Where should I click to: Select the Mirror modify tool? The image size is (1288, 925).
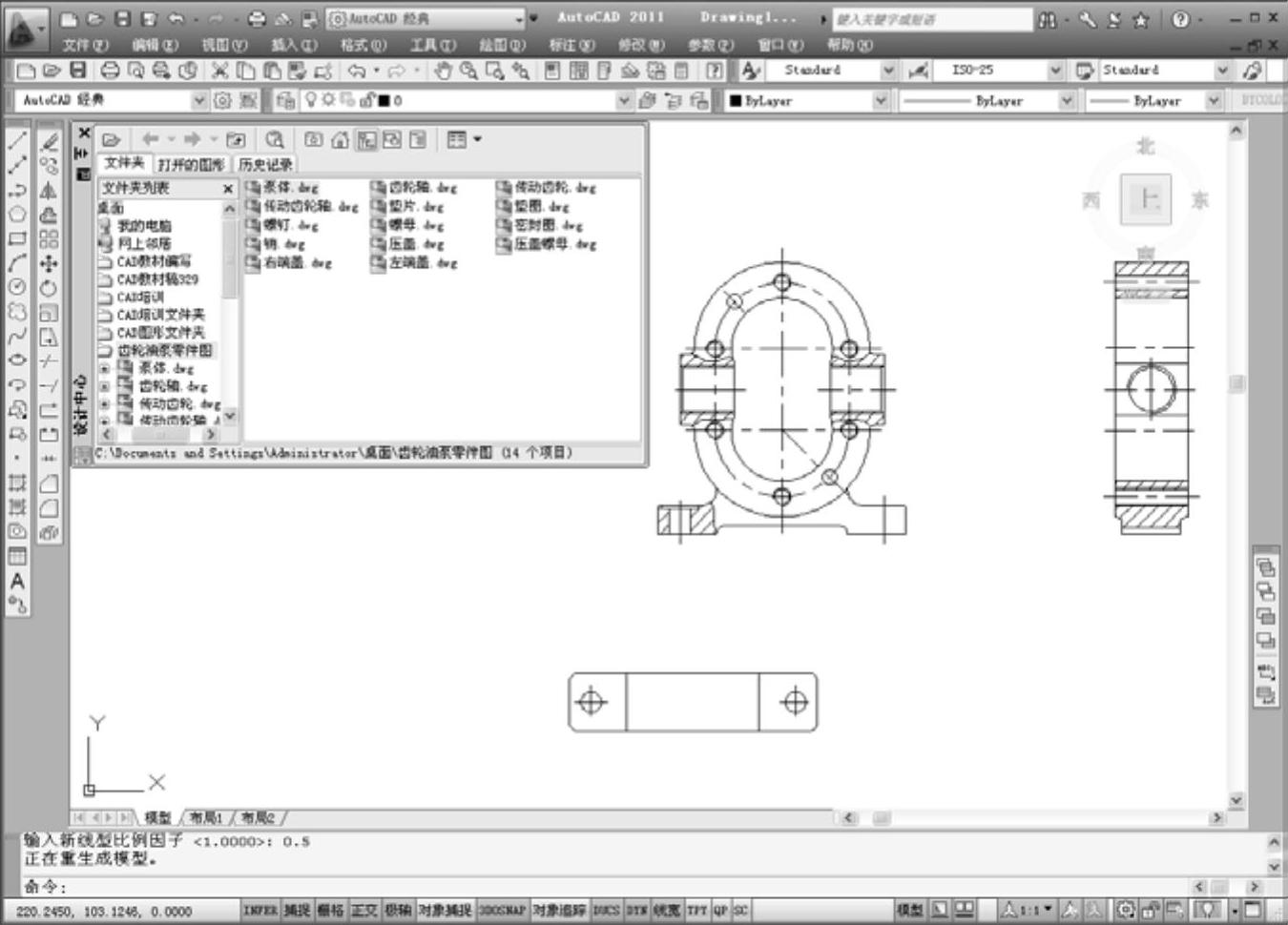[50, 190]
